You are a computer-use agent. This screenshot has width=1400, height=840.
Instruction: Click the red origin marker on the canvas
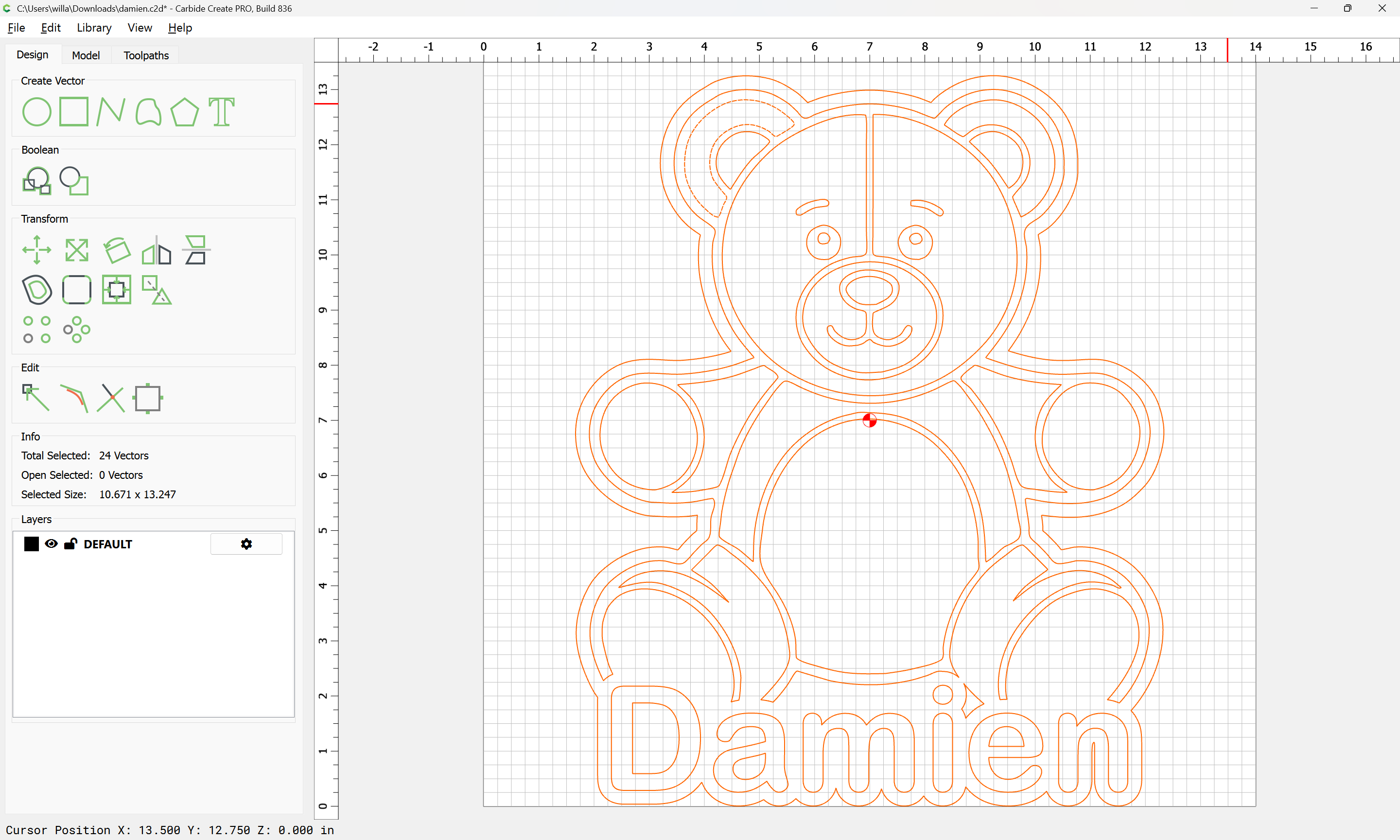869,420
